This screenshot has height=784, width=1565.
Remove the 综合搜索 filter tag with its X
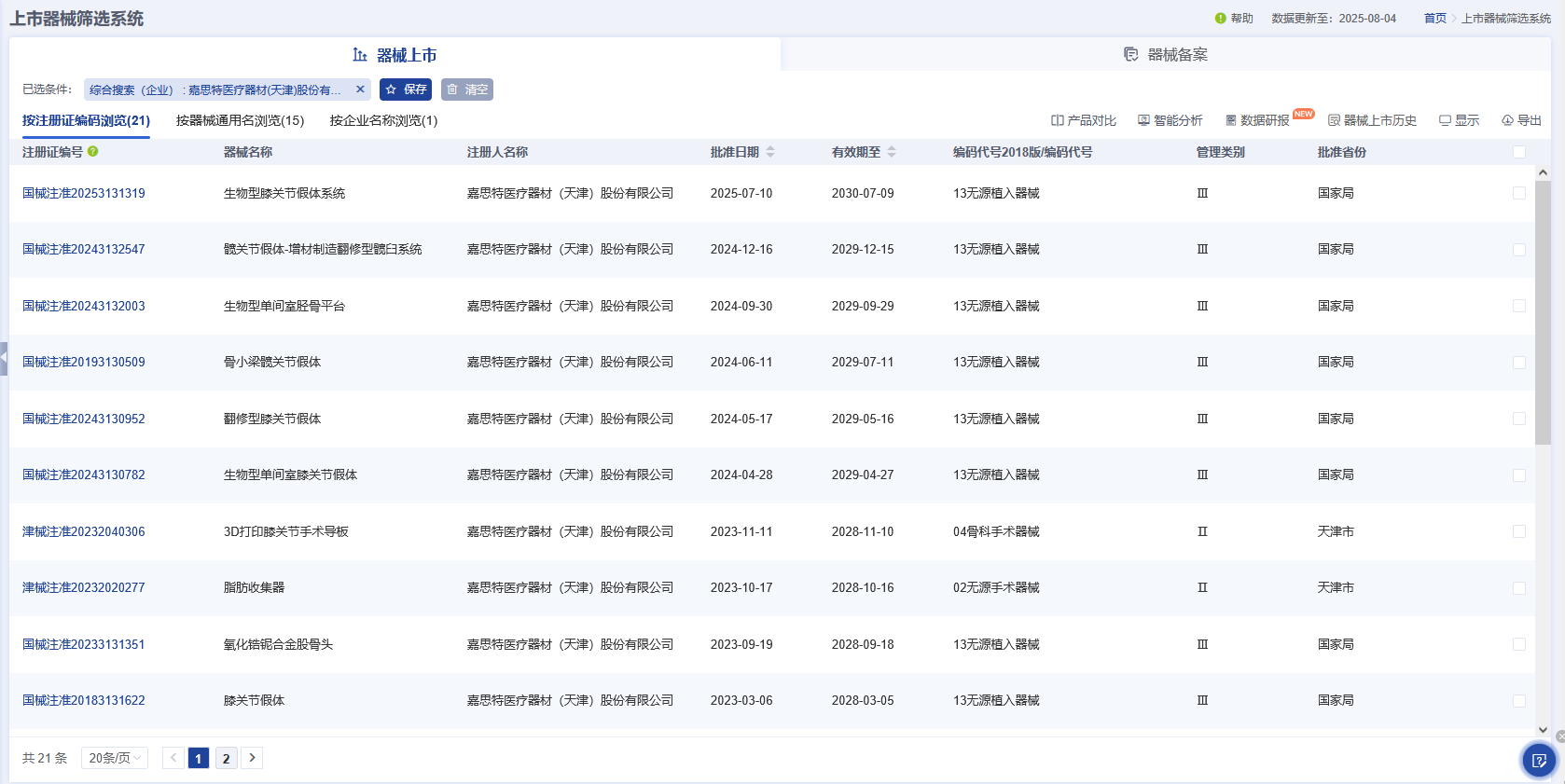360,89
